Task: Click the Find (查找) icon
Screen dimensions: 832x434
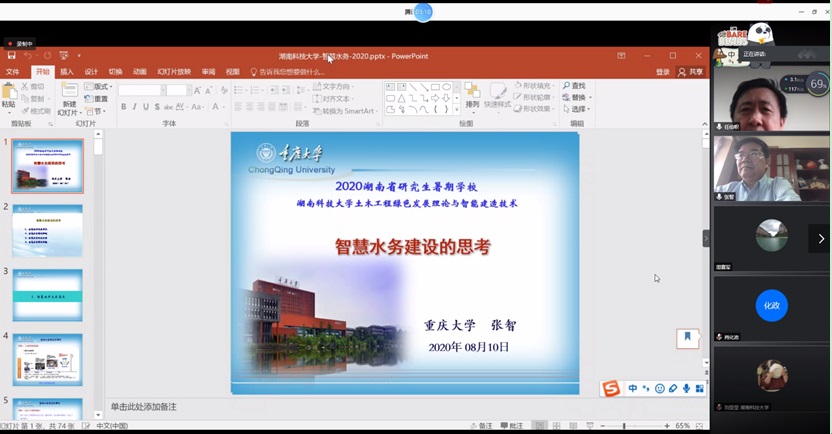Action: (574, 86)
